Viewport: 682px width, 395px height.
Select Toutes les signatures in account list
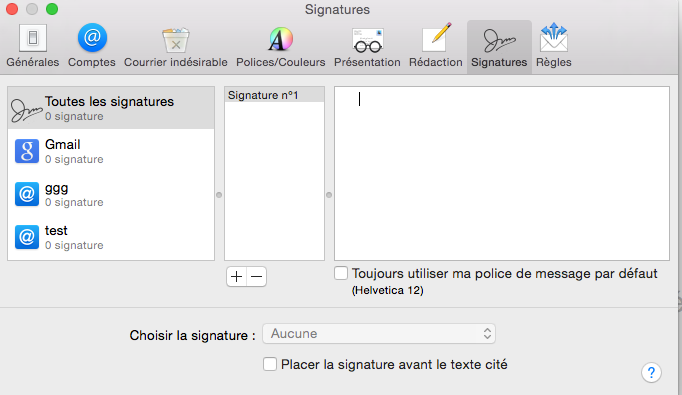(x=111, y=108)
